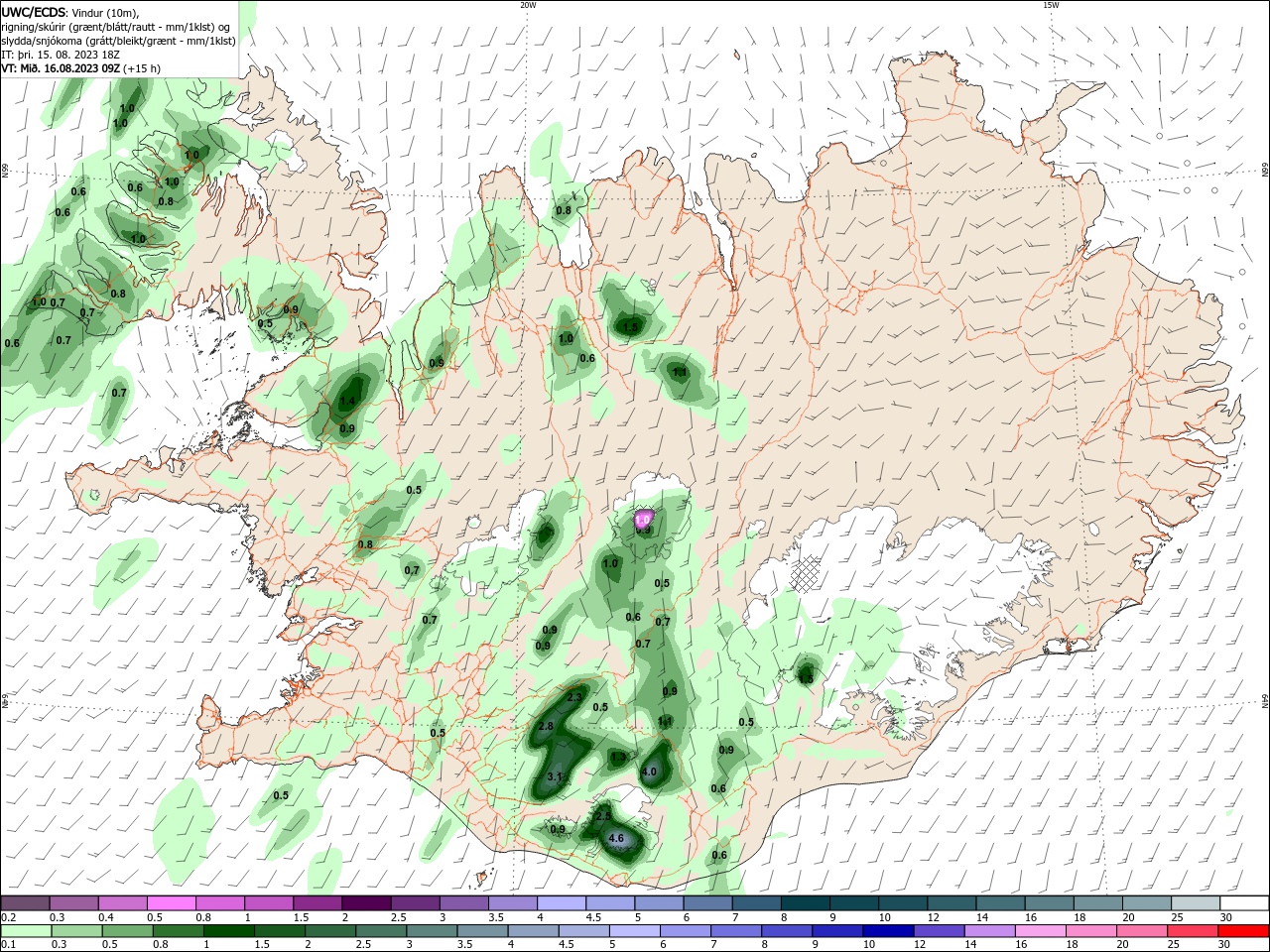This screenshot has height=952, width=1270.
Task: Click the 4.6 precipitation value on the south coast
Action: tap(616, 839)
